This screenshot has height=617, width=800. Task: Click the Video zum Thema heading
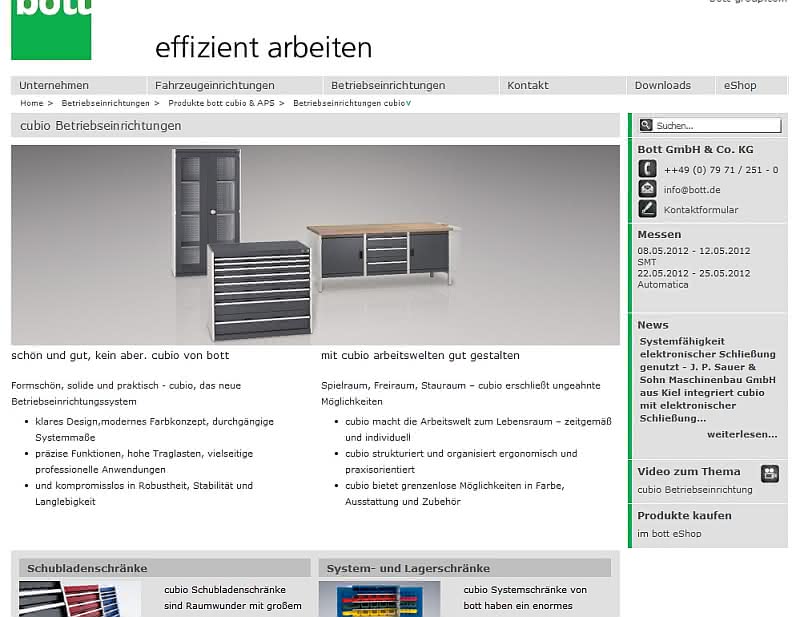pyautogui.click(x=689, y=472)
